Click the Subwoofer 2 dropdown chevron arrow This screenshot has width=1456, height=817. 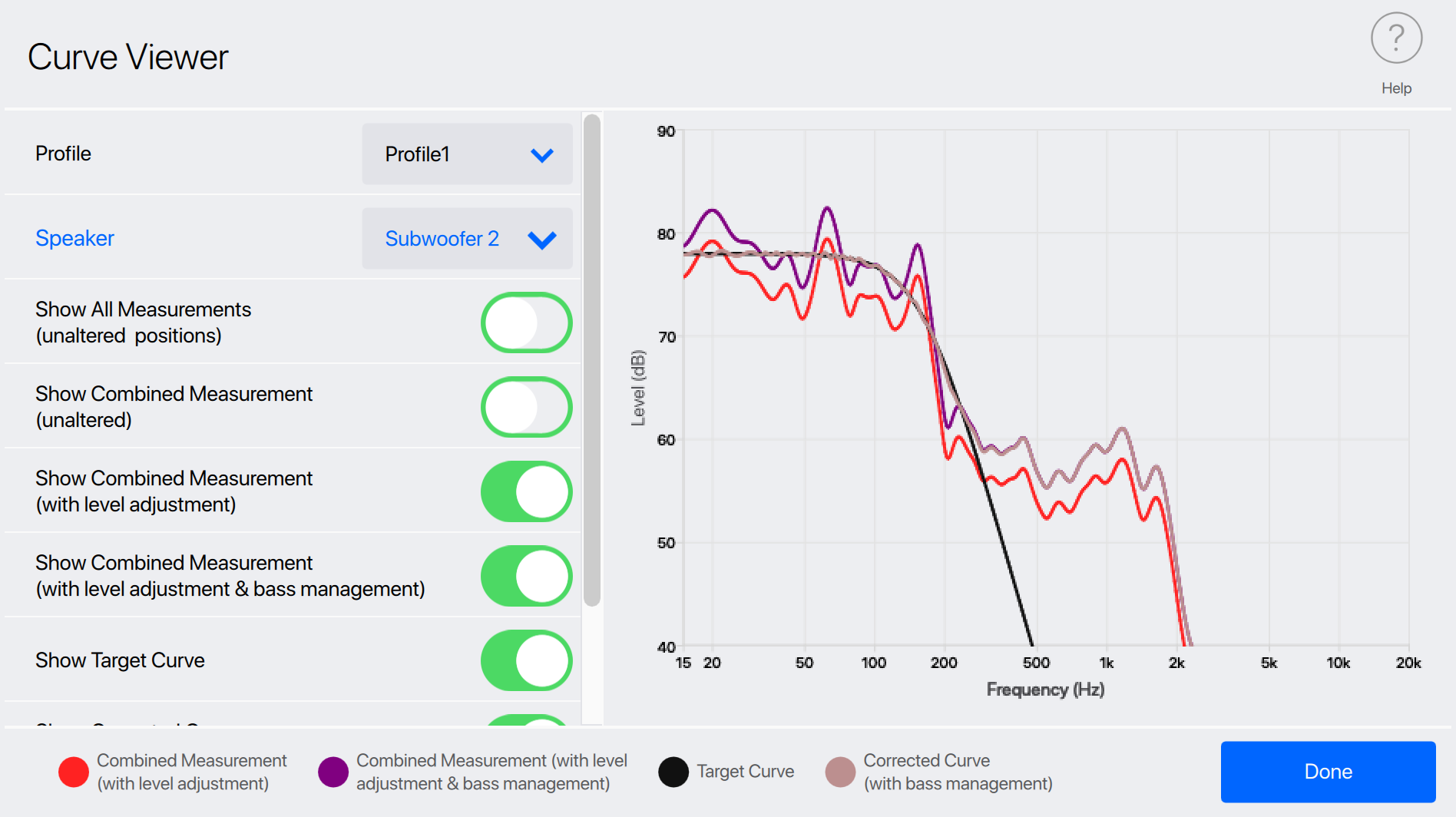542,240
